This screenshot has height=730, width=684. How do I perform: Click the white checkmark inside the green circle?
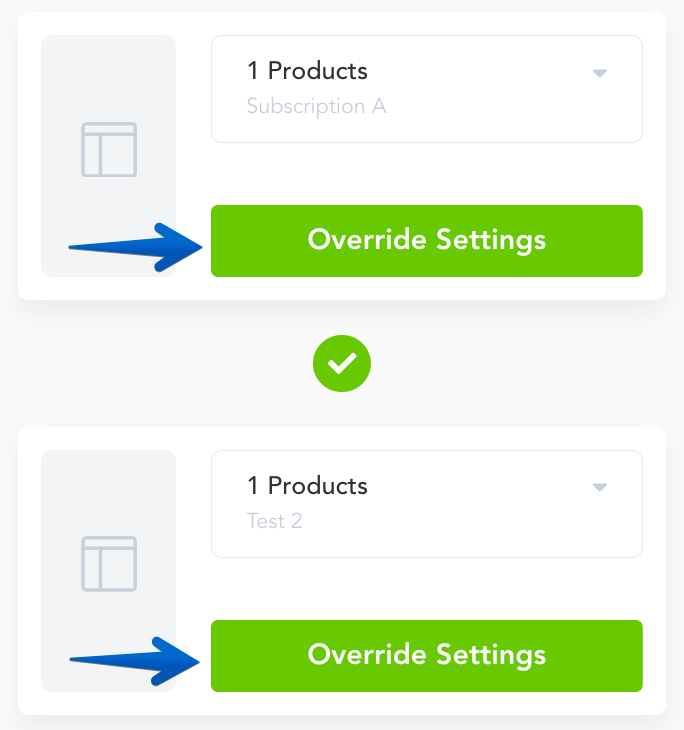pyautogui.click(x=342, y=363)
